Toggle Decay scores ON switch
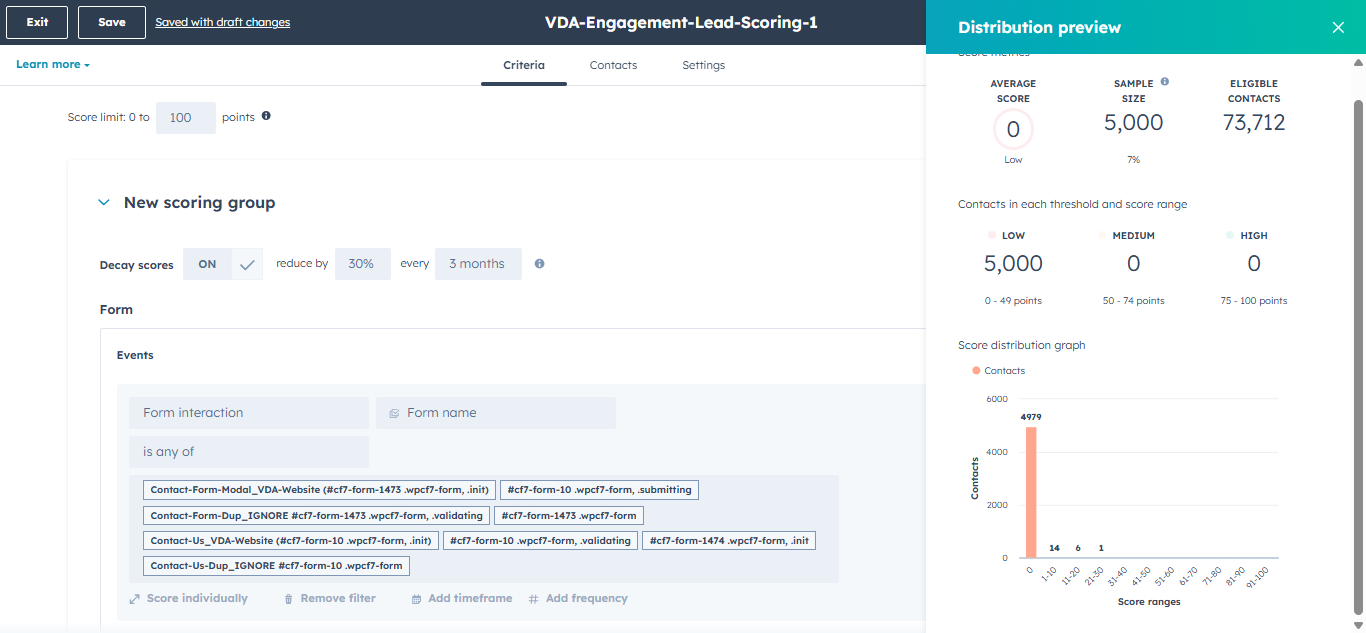The width and height of the screenshot is (1366, 633). coord(223,264)
